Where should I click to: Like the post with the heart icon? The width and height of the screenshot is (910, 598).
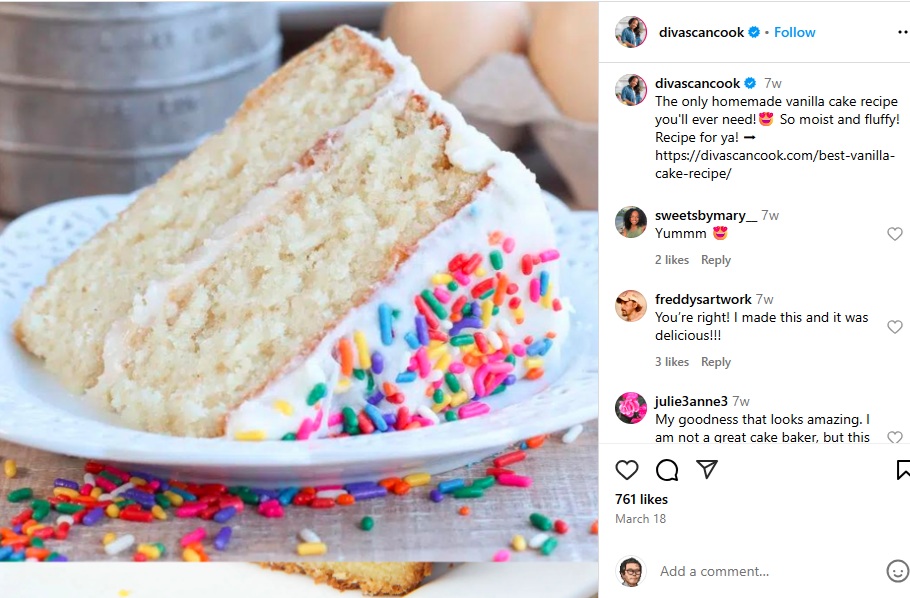(627, 470)
